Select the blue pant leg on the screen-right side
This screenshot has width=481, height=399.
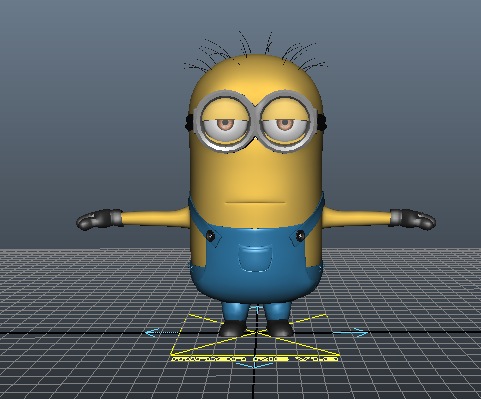(x=277, y=312)
